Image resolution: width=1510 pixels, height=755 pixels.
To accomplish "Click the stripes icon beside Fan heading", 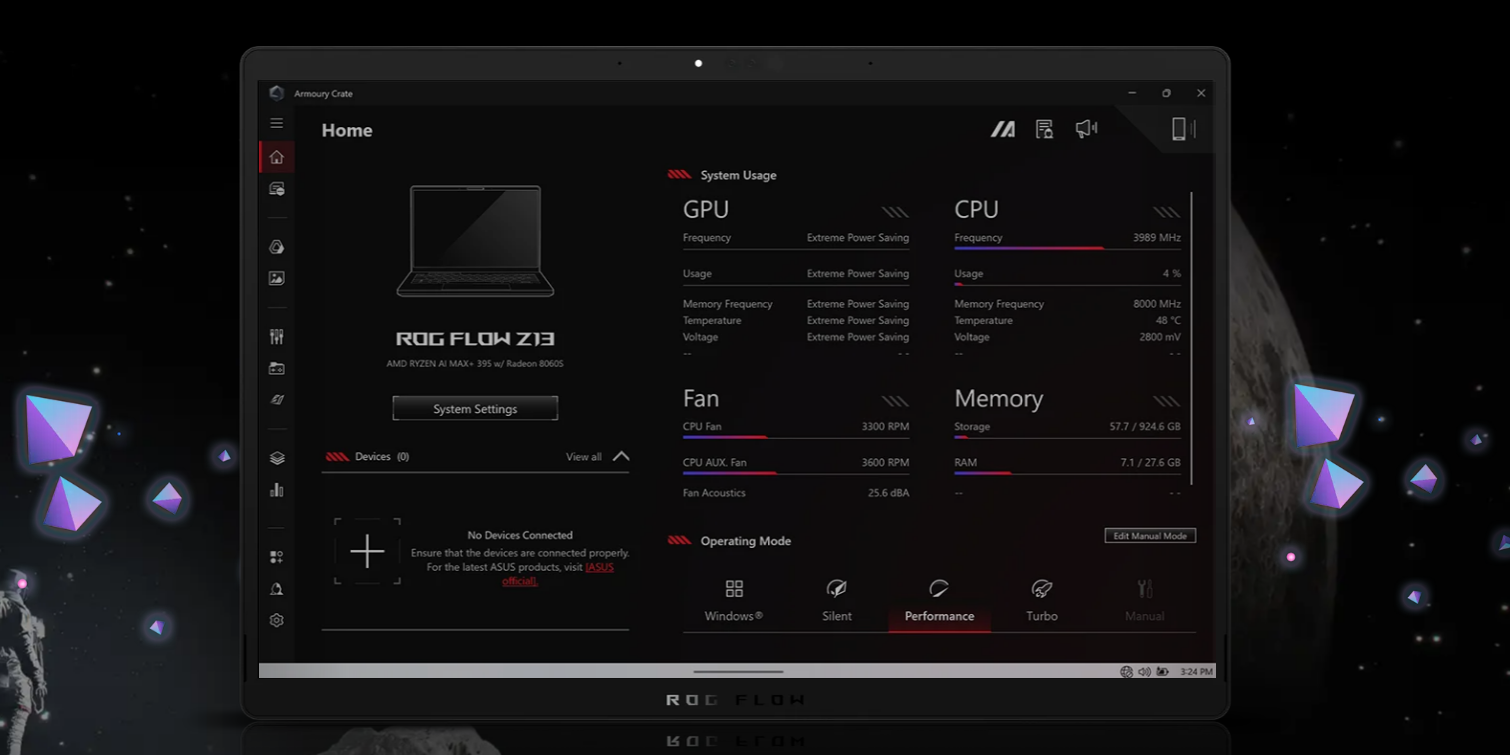I will [x=895, y=401].
